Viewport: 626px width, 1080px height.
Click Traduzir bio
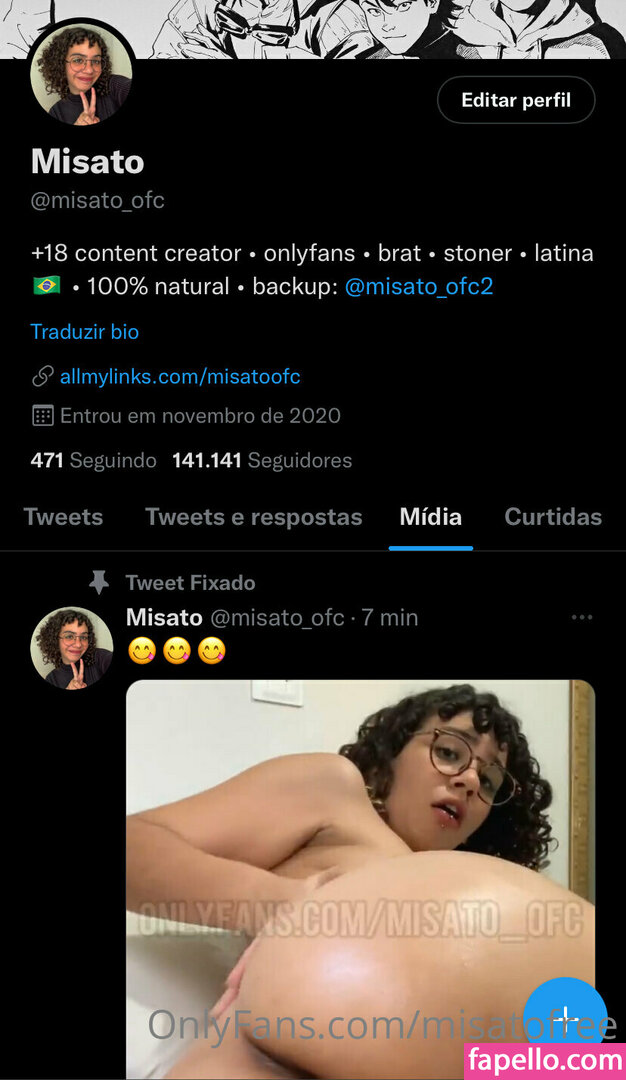click(85, 331)
